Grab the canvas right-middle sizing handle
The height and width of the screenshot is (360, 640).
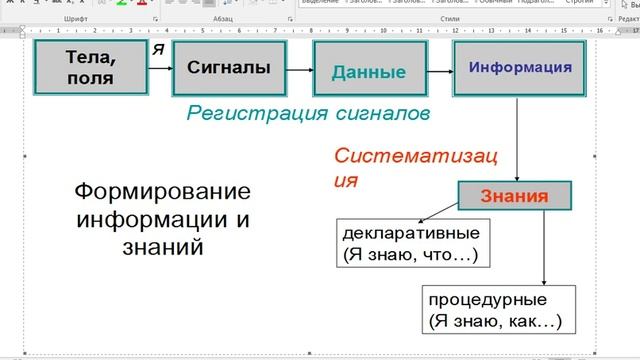pos(595,156)
